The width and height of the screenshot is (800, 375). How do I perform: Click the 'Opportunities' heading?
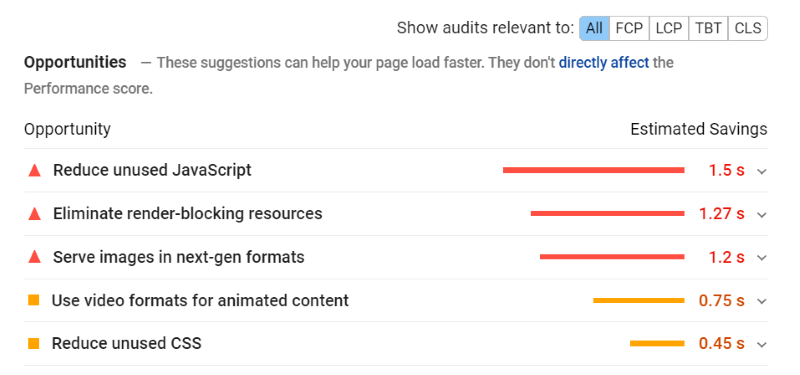(75, 62)
